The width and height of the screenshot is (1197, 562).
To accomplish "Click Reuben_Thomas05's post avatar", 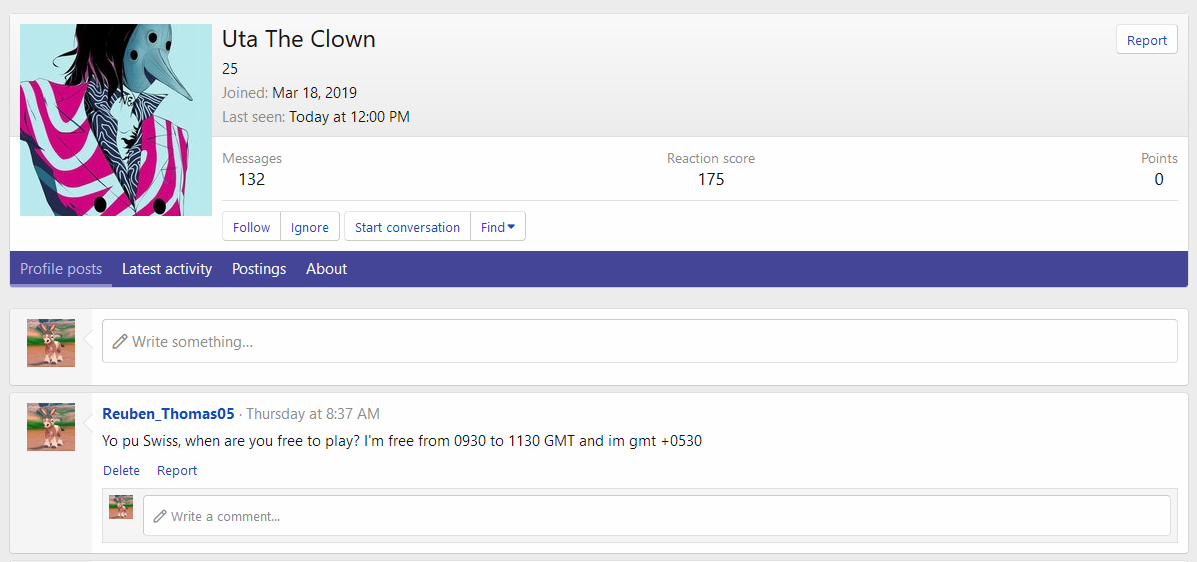I will 50,427.
